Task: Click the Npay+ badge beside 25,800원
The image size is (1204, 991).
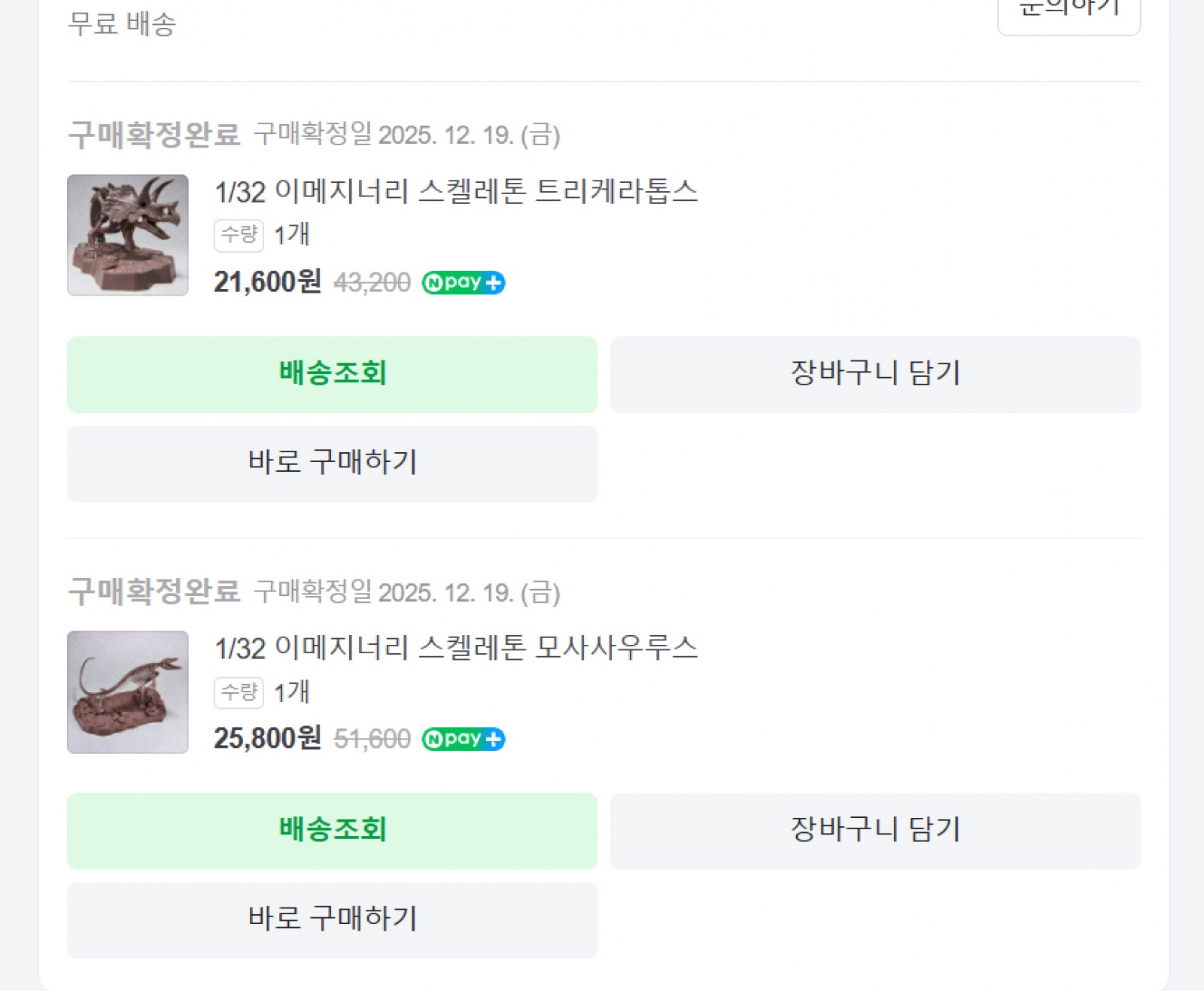Action: 463,739
